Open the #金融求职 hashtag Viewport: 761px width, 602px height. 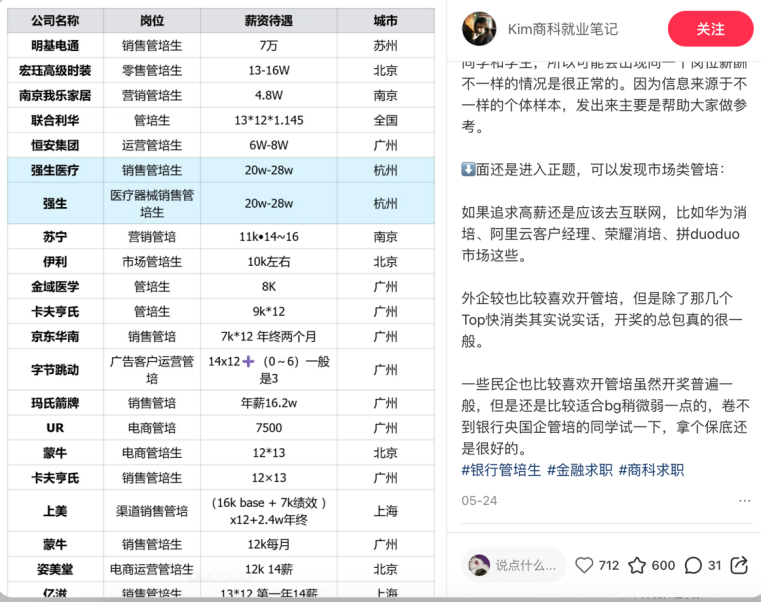point(579,470)
